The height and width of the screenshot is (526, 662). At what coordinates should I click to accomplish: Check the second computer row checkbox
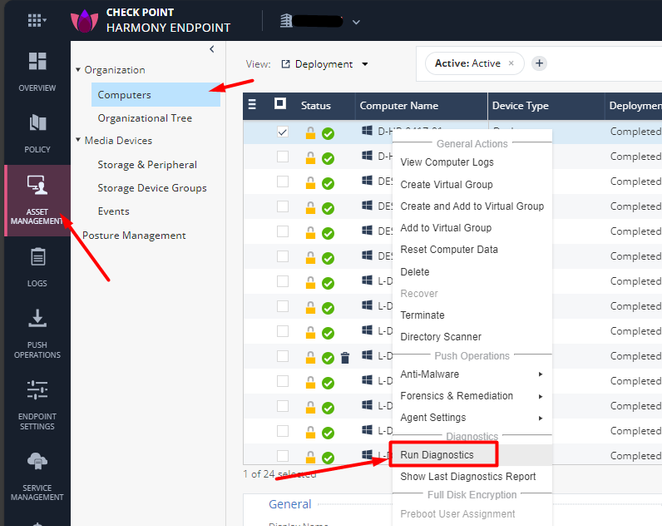point(283,157)
